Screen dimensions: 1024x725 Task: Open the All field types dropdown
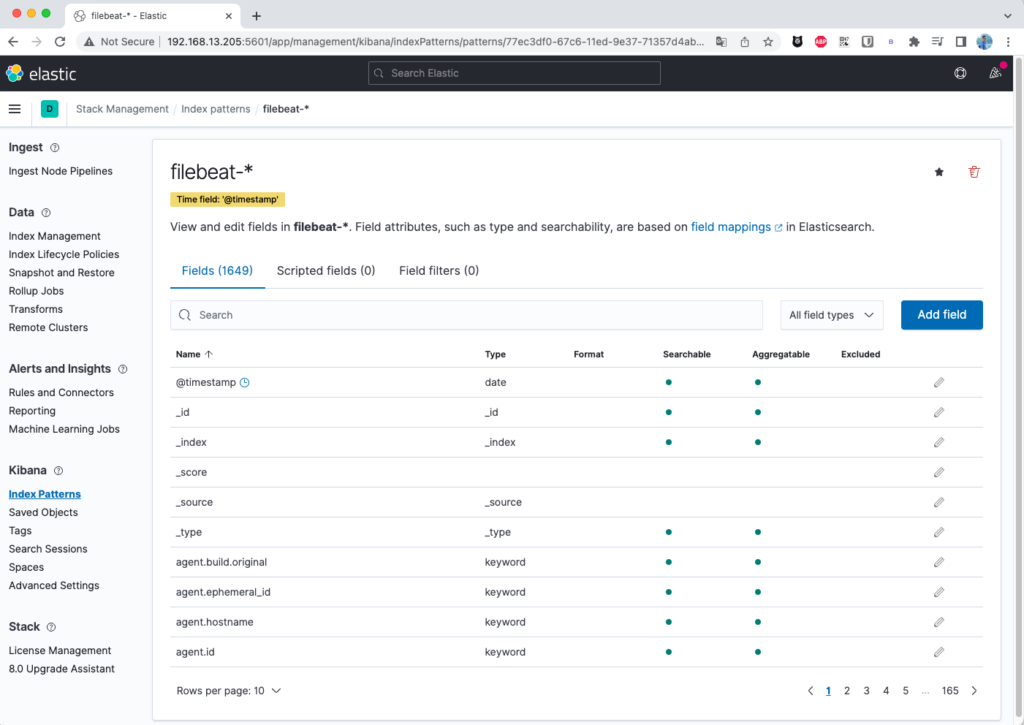coord(831,315)
